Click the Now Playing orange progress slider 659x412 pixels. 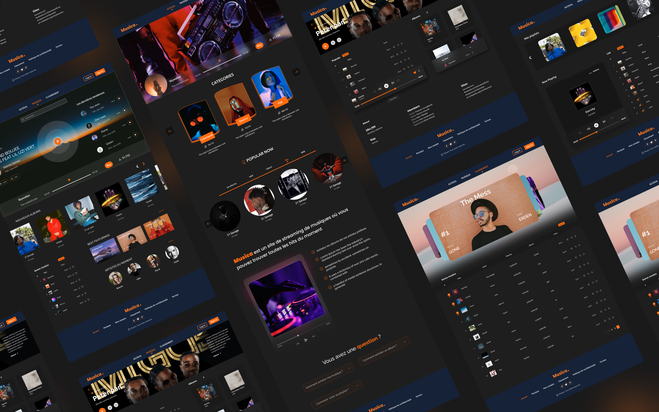[599, 131]
